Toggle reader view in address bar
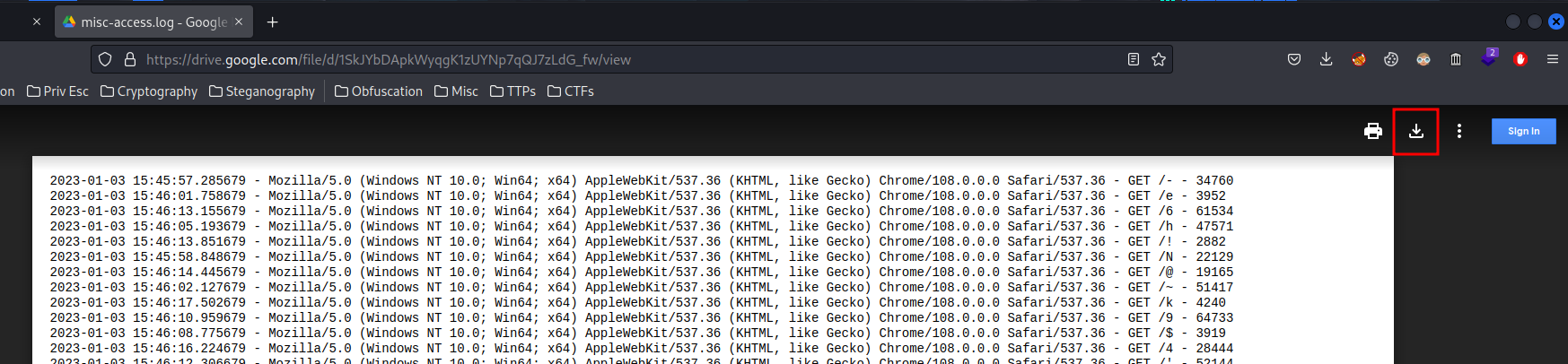Screen dimensions: 1568x364 pyautogui.click(x=1134, y=59)
